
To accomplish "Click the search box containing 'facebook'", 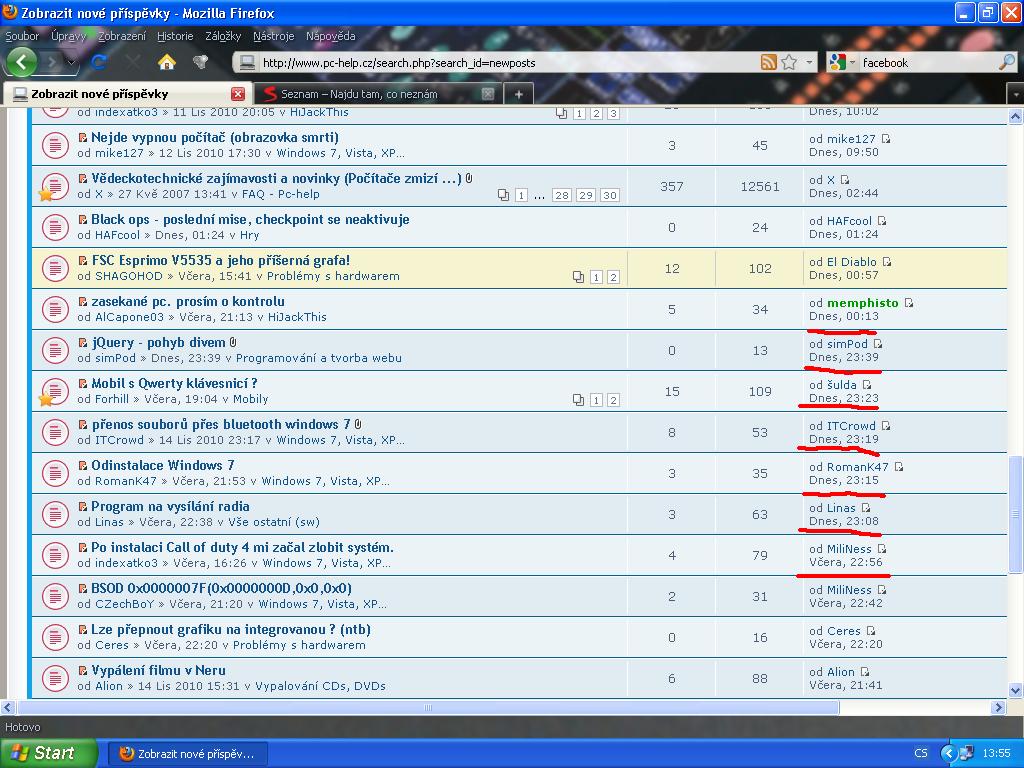I will [927, 63].
